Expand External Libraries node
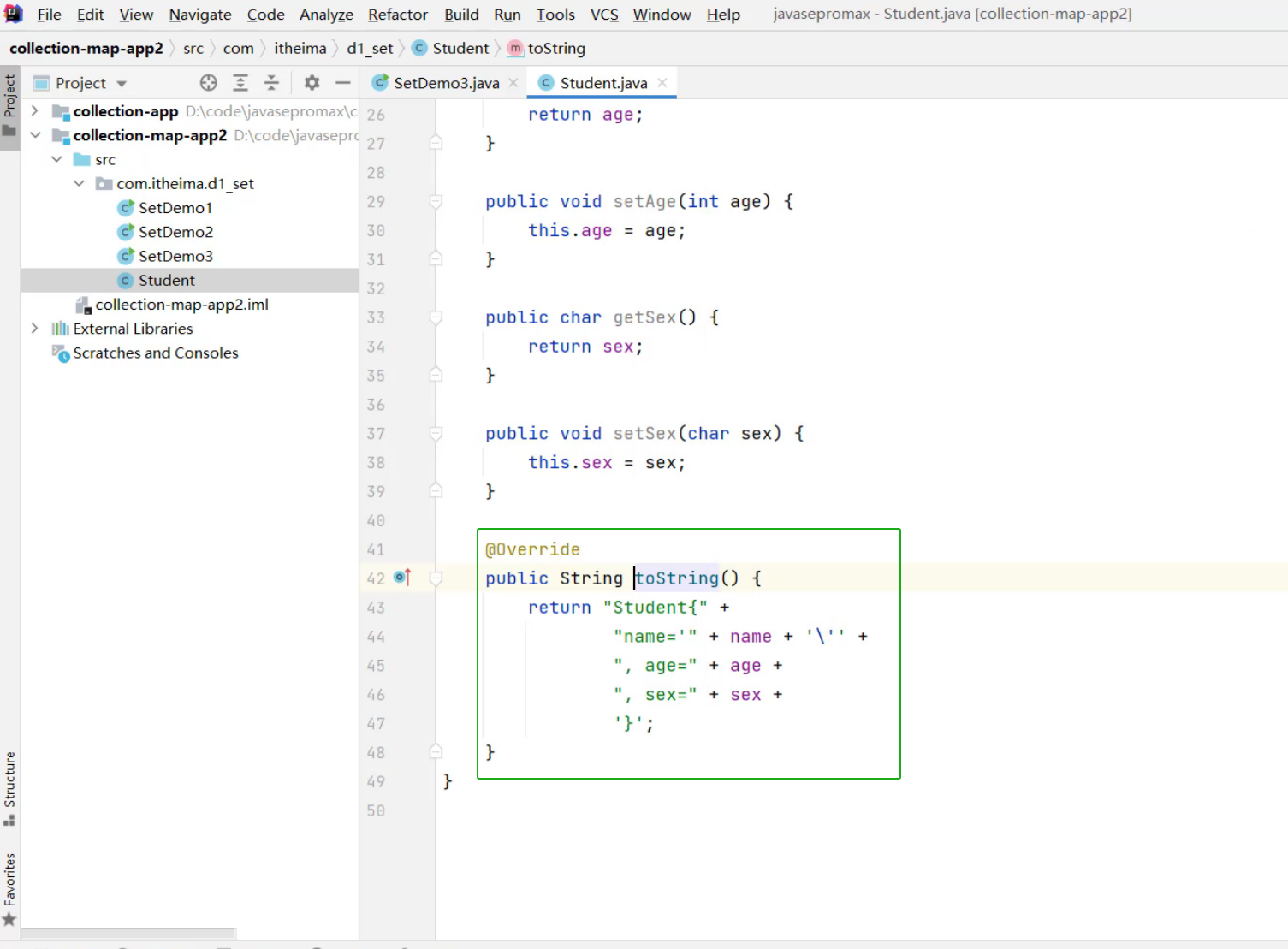The width and height of the screenshot is (1288, 949). coord(34,329)
